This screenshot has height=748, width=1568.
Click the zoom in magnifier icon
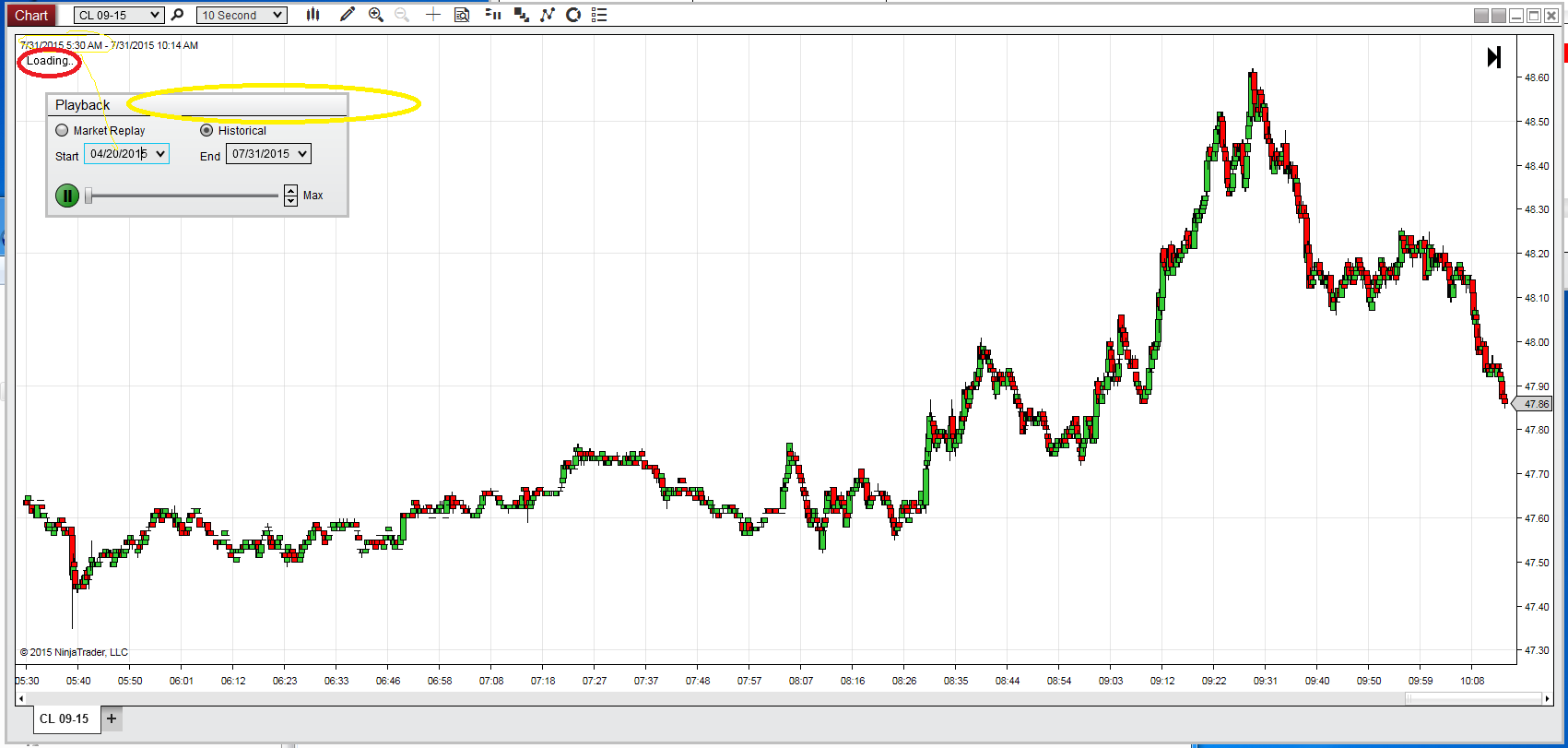pos(375,15)
